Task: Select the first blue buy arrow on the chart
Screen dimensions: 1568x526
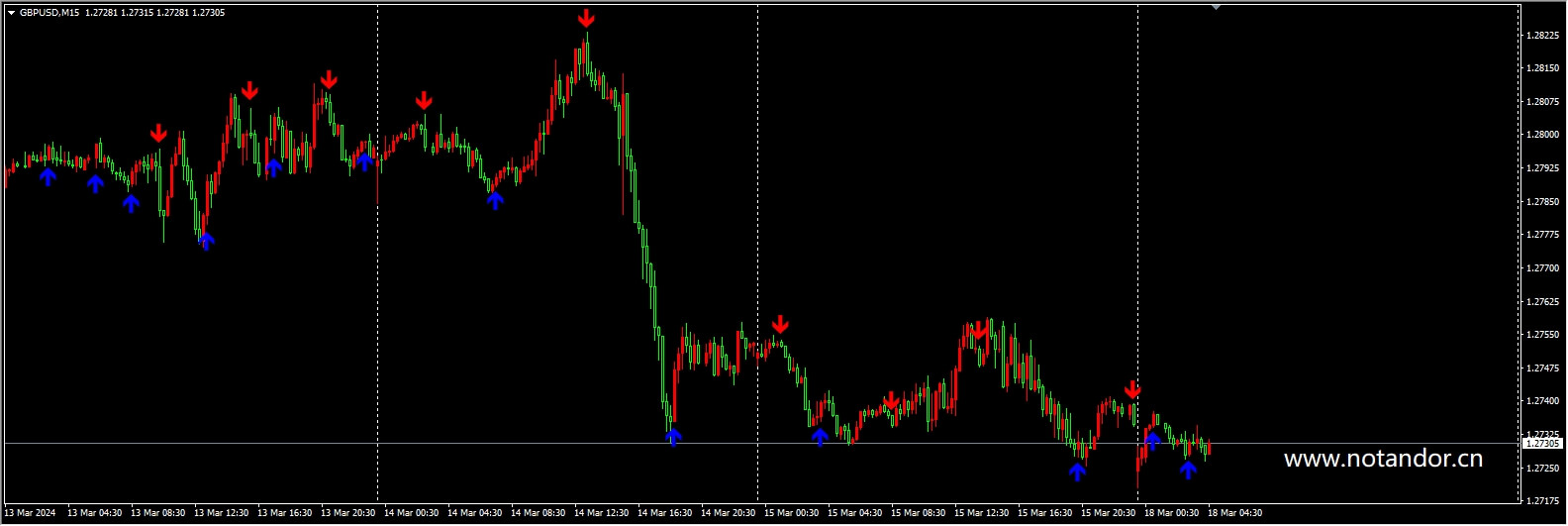Action: pos(48,177)
